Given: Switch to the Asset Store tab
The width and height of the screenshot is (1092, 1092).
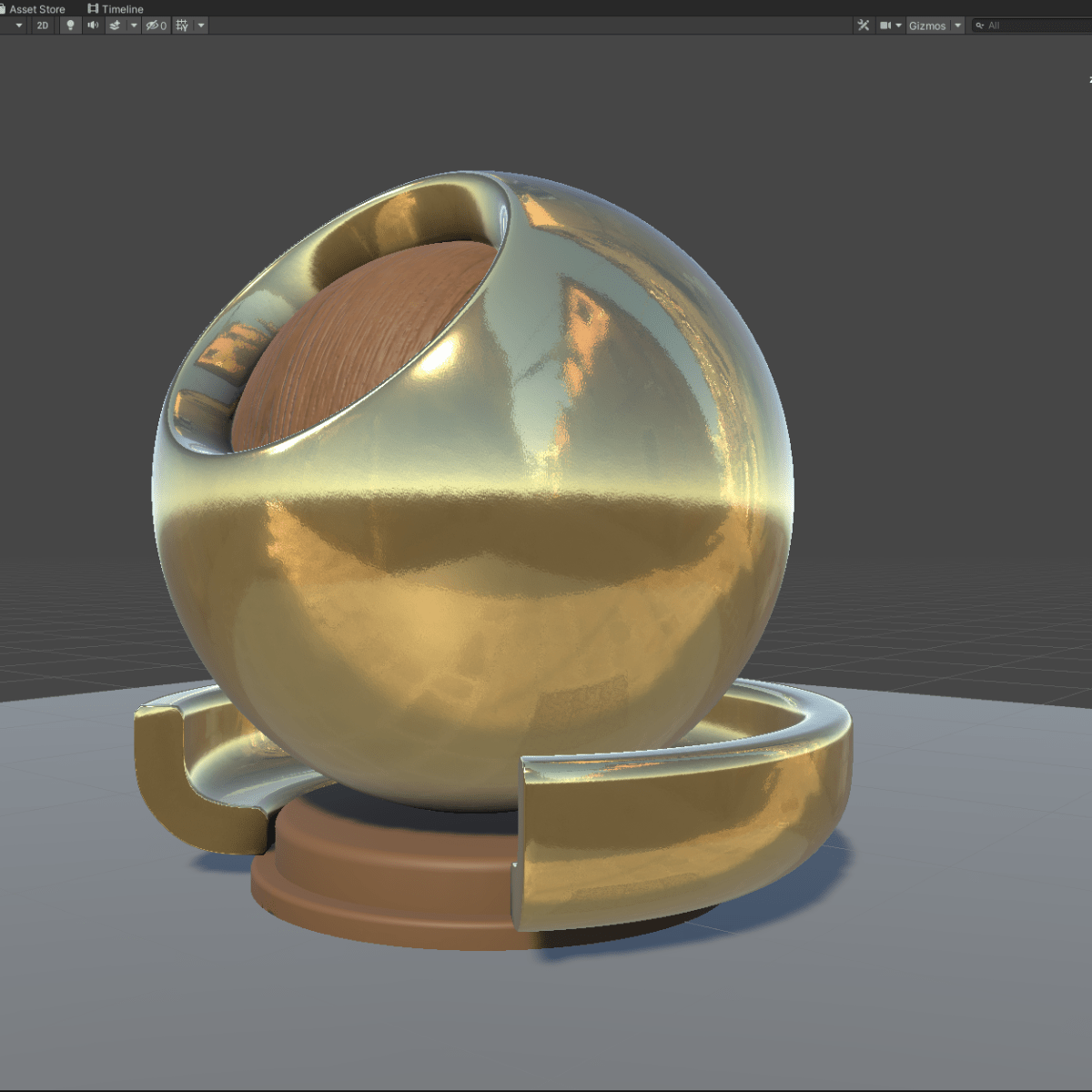Looking at the screenshot, I should coord(36,9).
